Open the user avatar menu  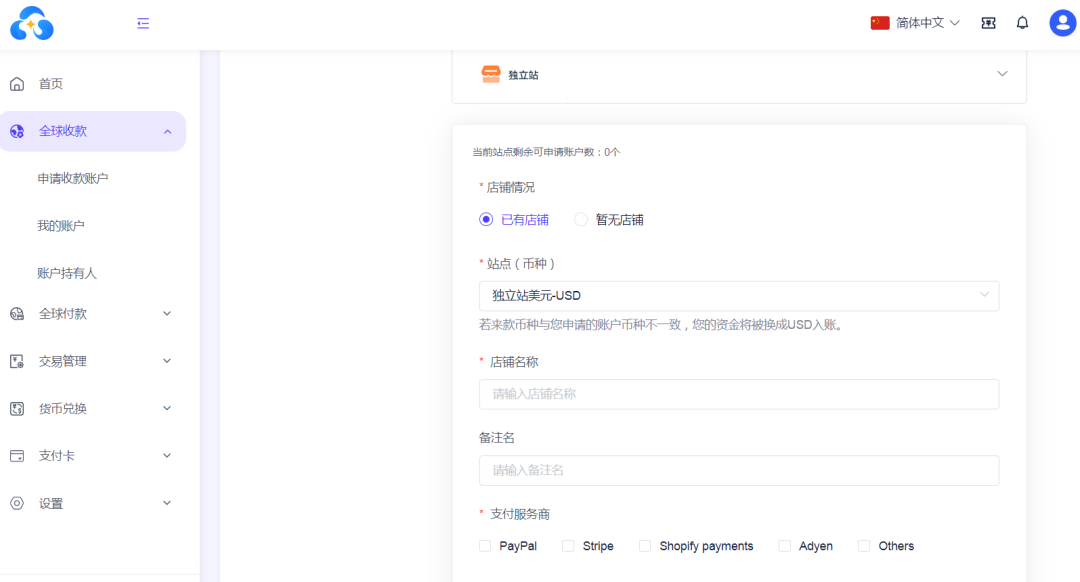tap(1062, 23)
